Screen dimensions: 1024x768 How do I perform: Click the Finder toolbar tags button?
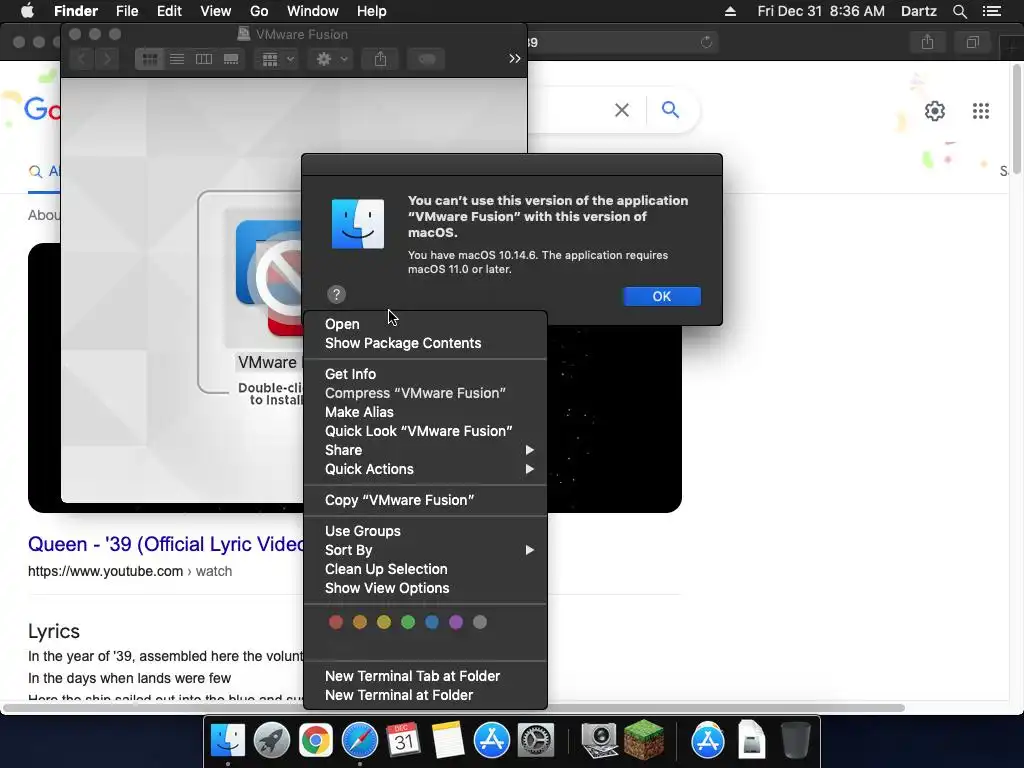click(x=426, y=59)
